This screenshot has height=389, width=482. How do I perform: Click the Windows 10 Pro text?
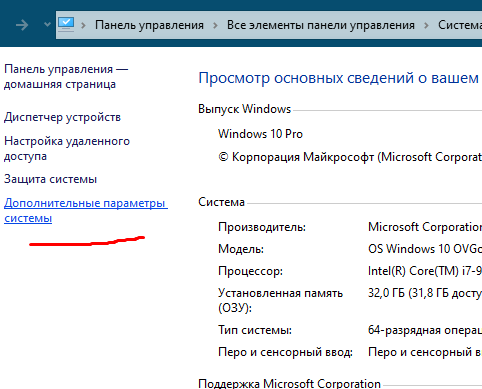coord(260,134)
